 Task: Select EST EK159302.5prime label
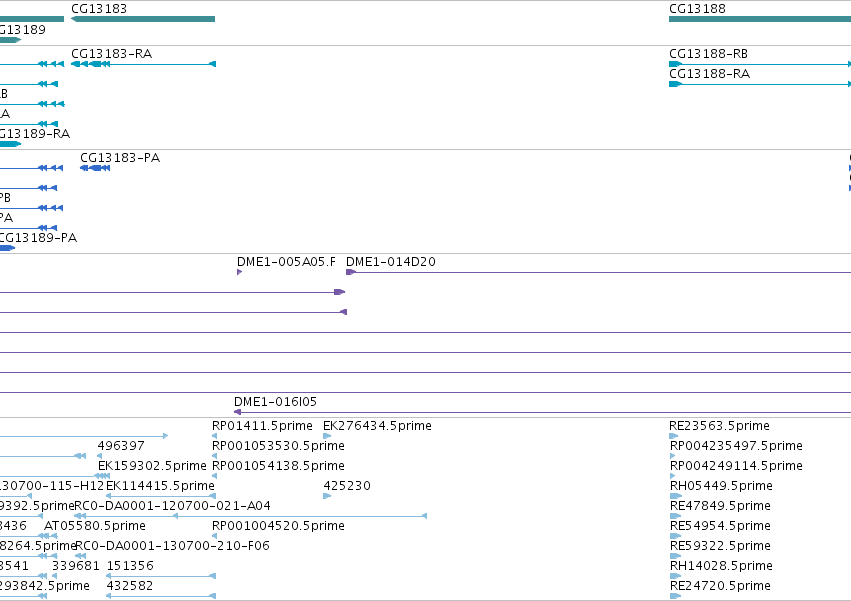(152, 466)
